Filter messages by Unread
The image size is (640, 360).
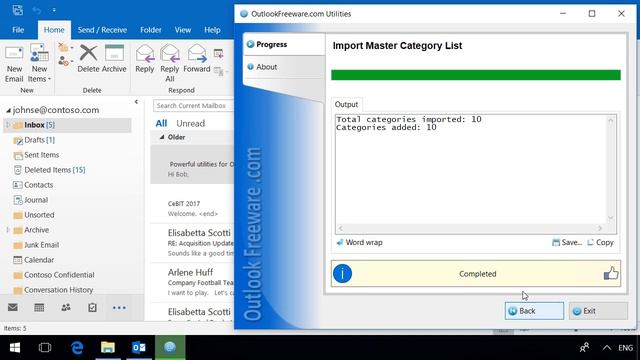click(x=191, y=123)
